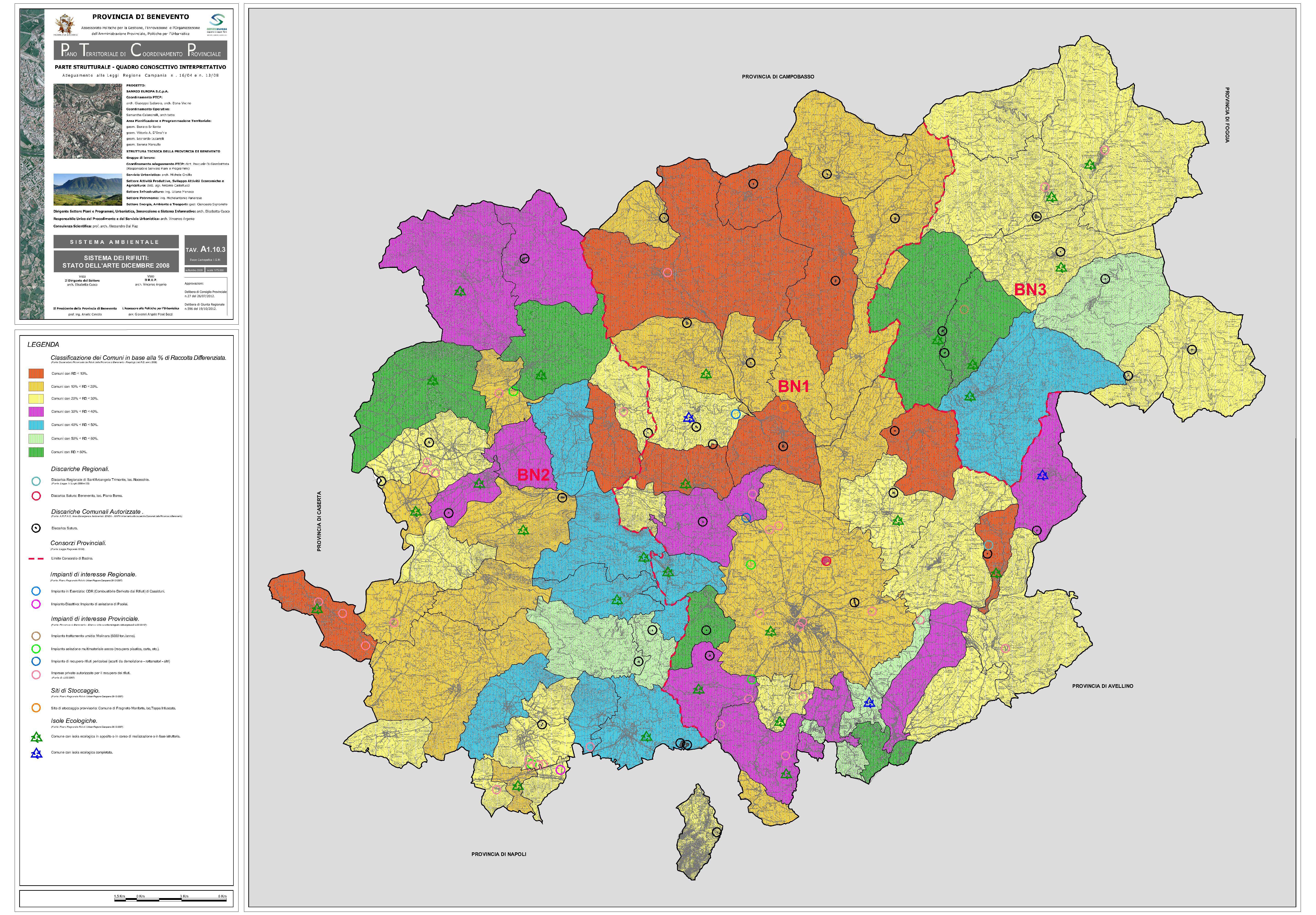Image resolution: width=1316 pixels, height=915 pixels.
Task: Click the BN3 consortium label on the map
Action: tap(1030, 290)
